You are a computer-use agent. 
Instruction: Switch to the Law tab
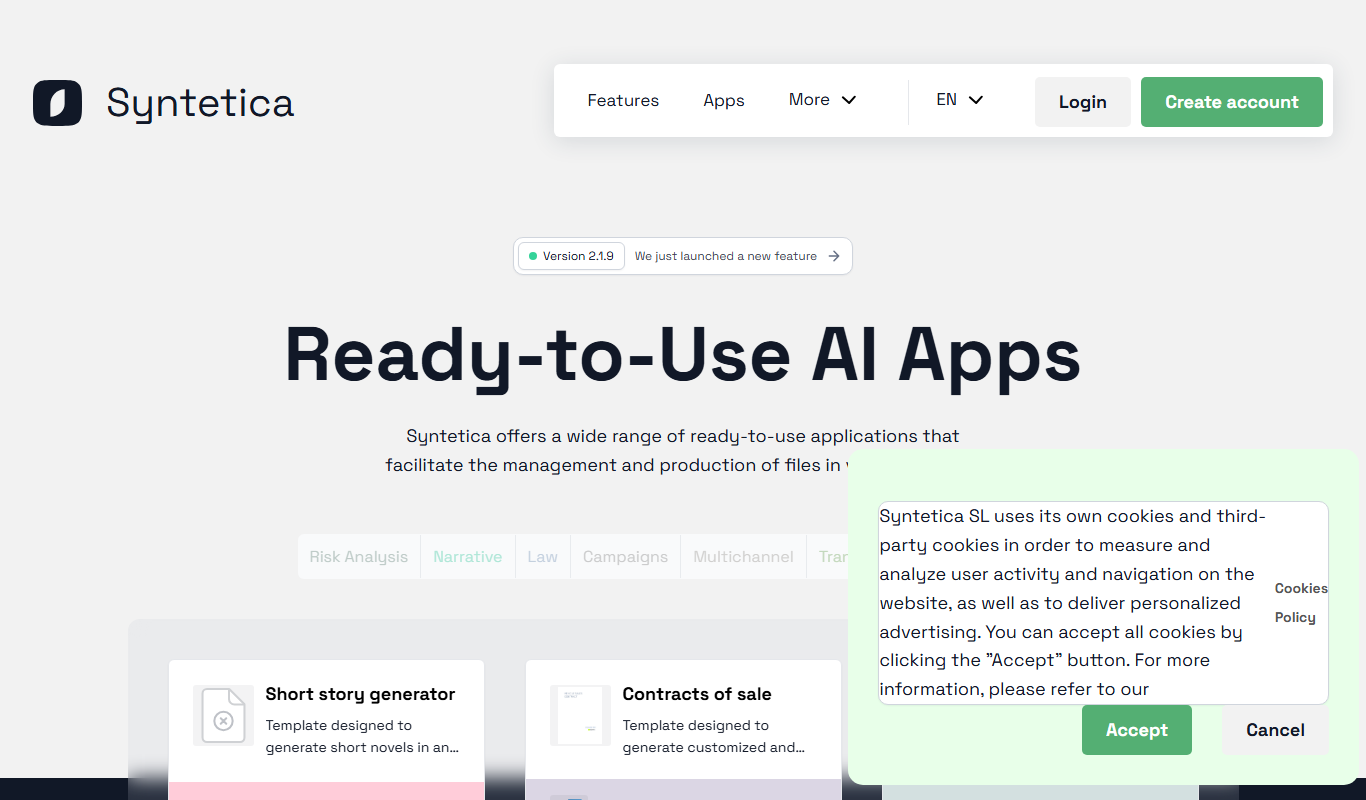[543, 557]
